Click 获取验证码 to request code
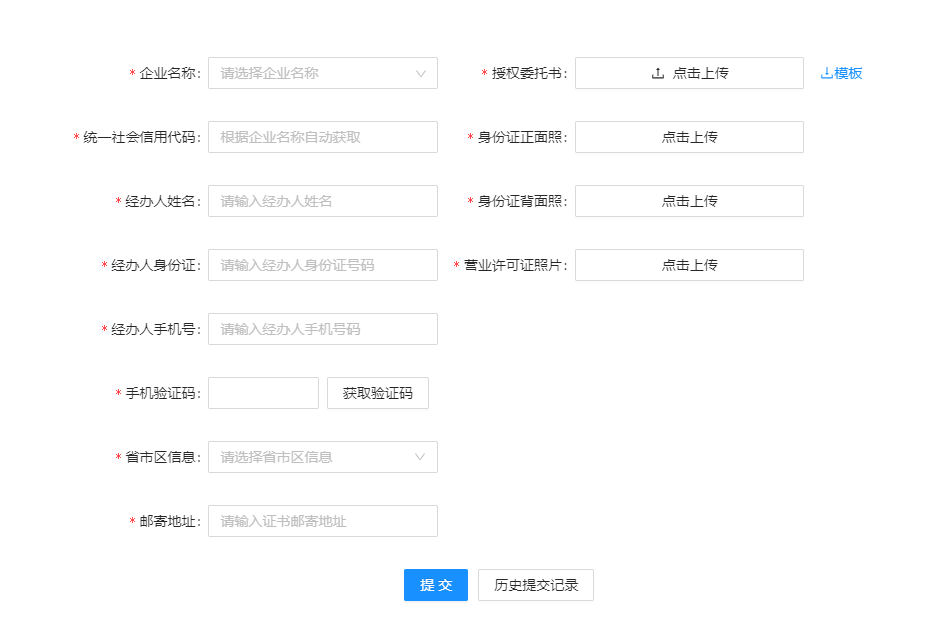The image size is (930, 623). (x=377, y=393)
